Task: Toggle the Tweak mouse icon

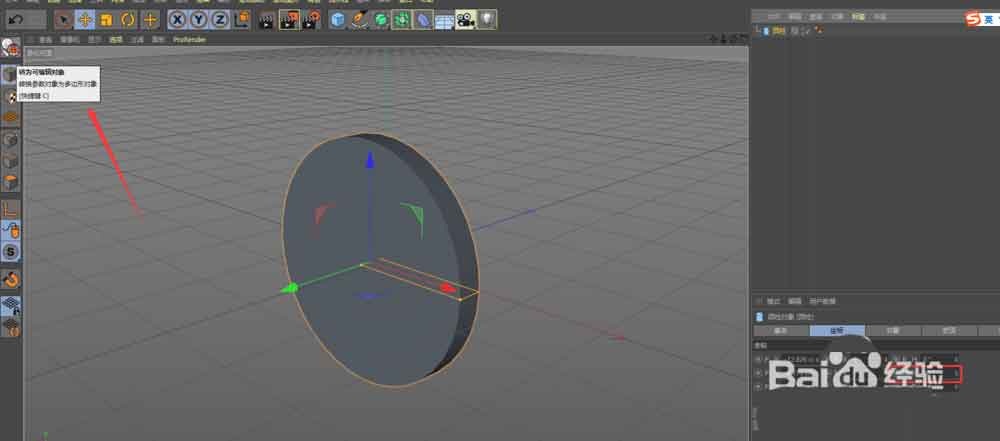Action: [11, 230]
